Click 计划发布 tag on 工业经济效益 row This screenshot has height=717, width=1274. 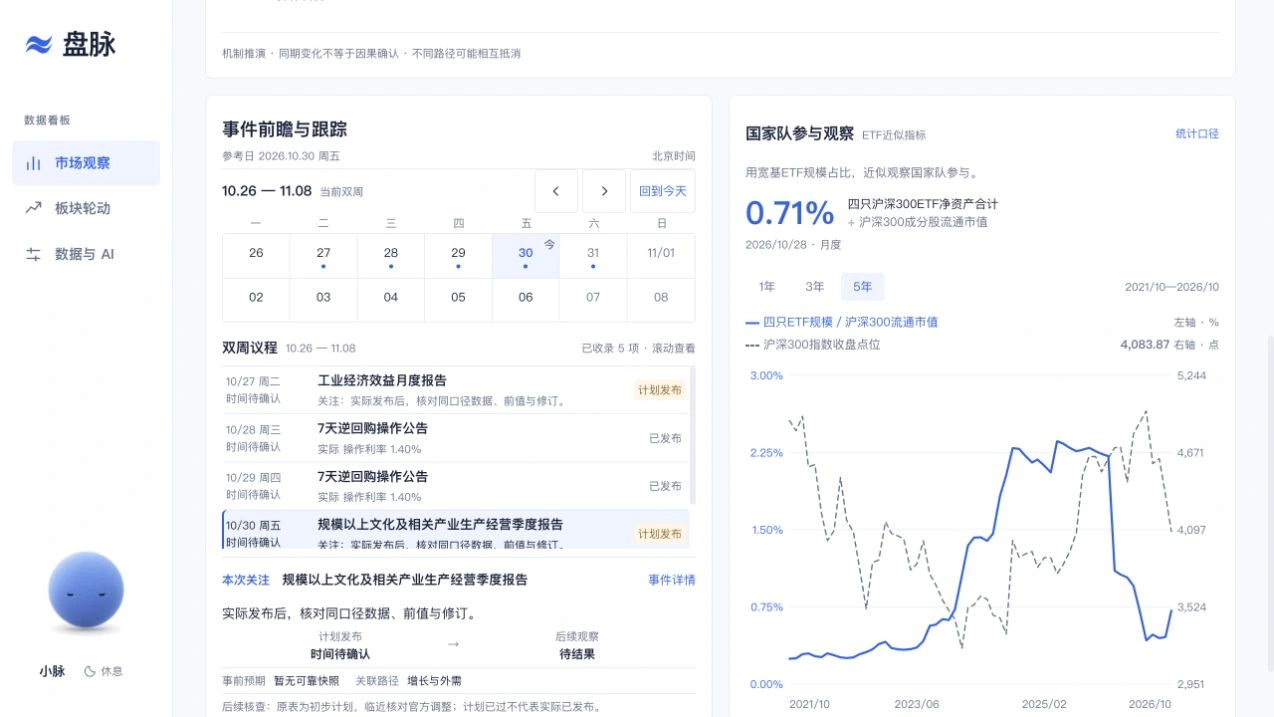[x=660, y=390]
